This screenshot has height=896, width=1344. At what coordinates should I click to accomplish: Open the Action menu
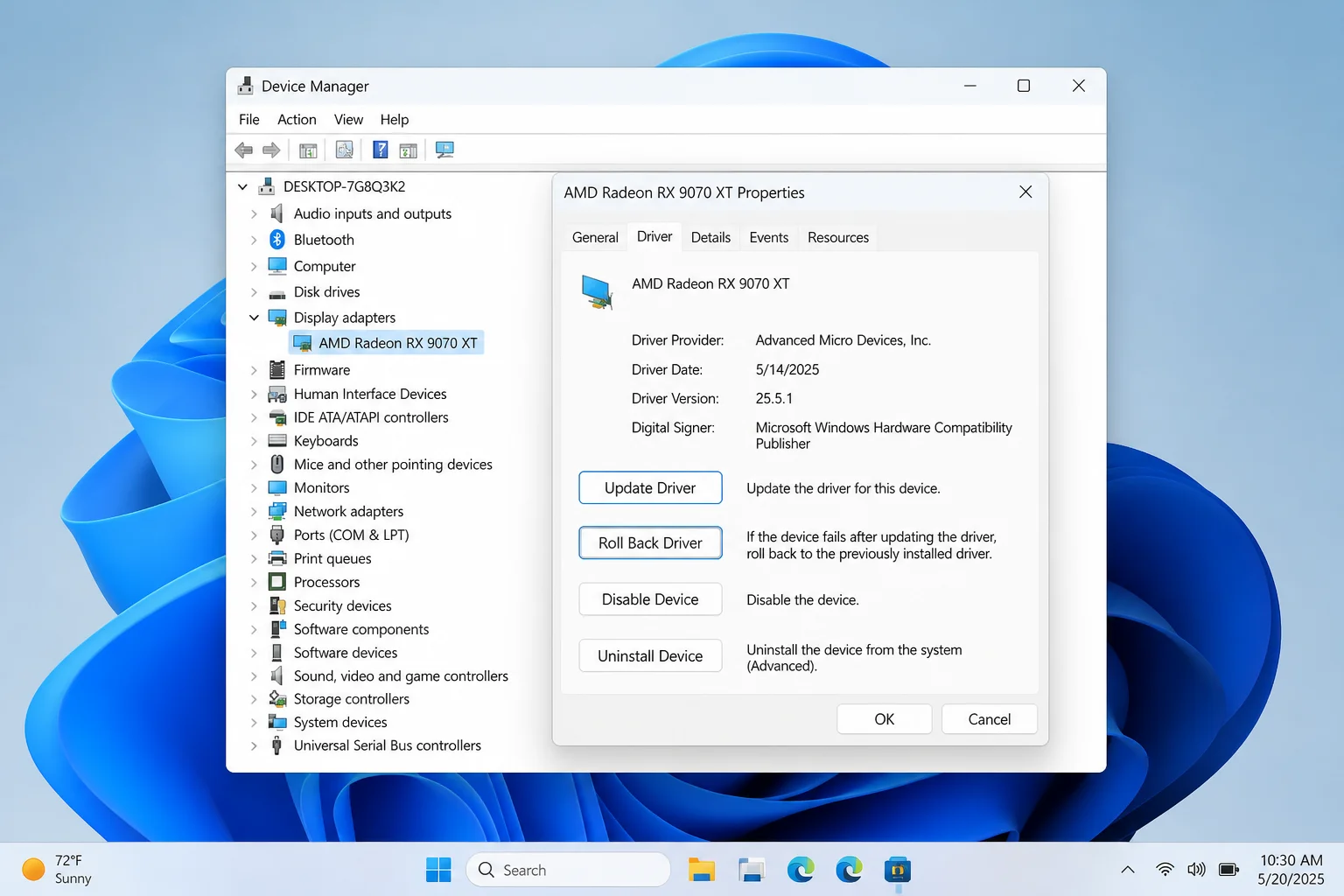pos(297,120)
